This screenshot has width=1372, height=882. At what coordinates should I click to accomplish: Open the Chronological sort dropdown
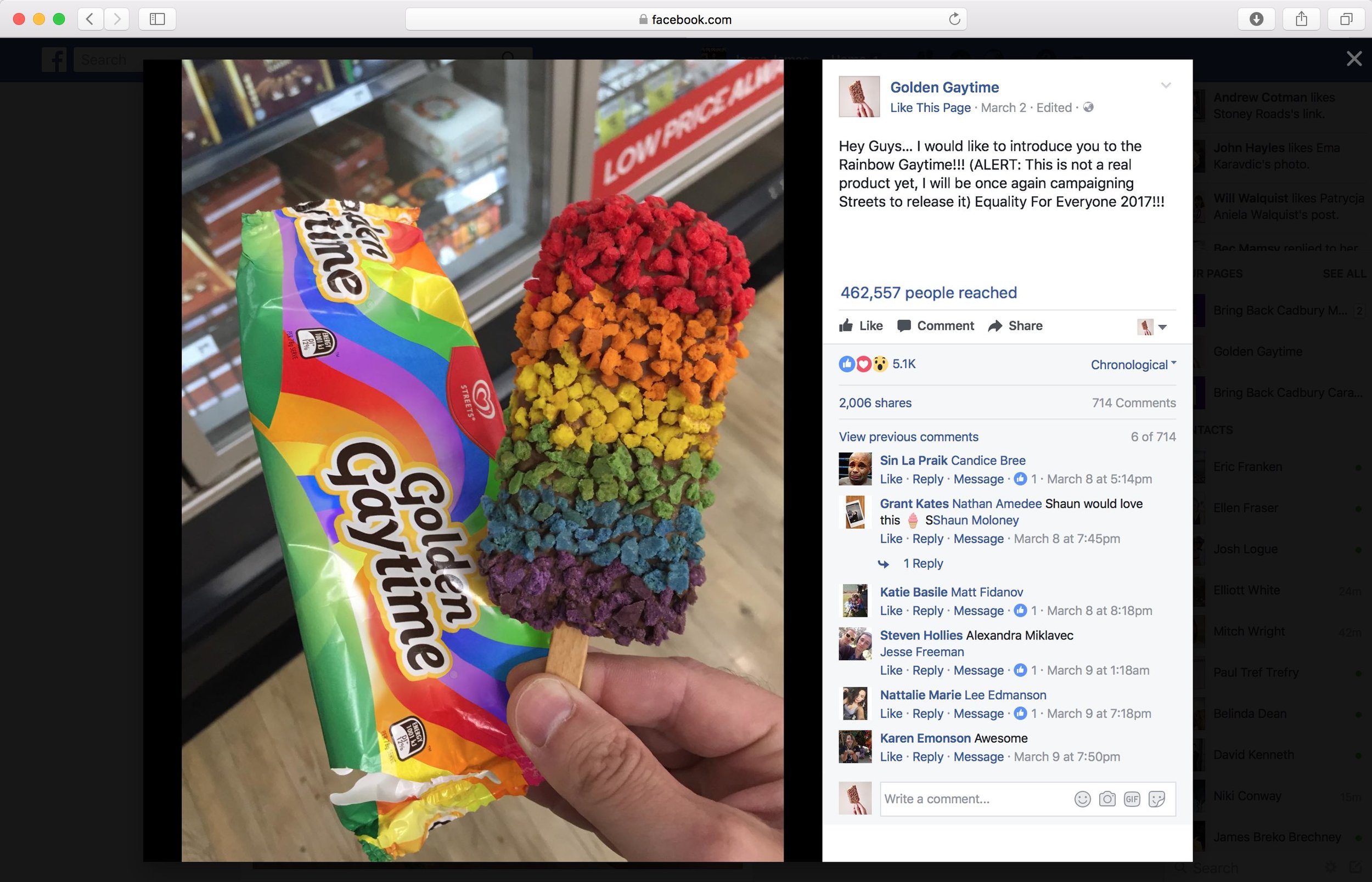[x=1133, y=365]
